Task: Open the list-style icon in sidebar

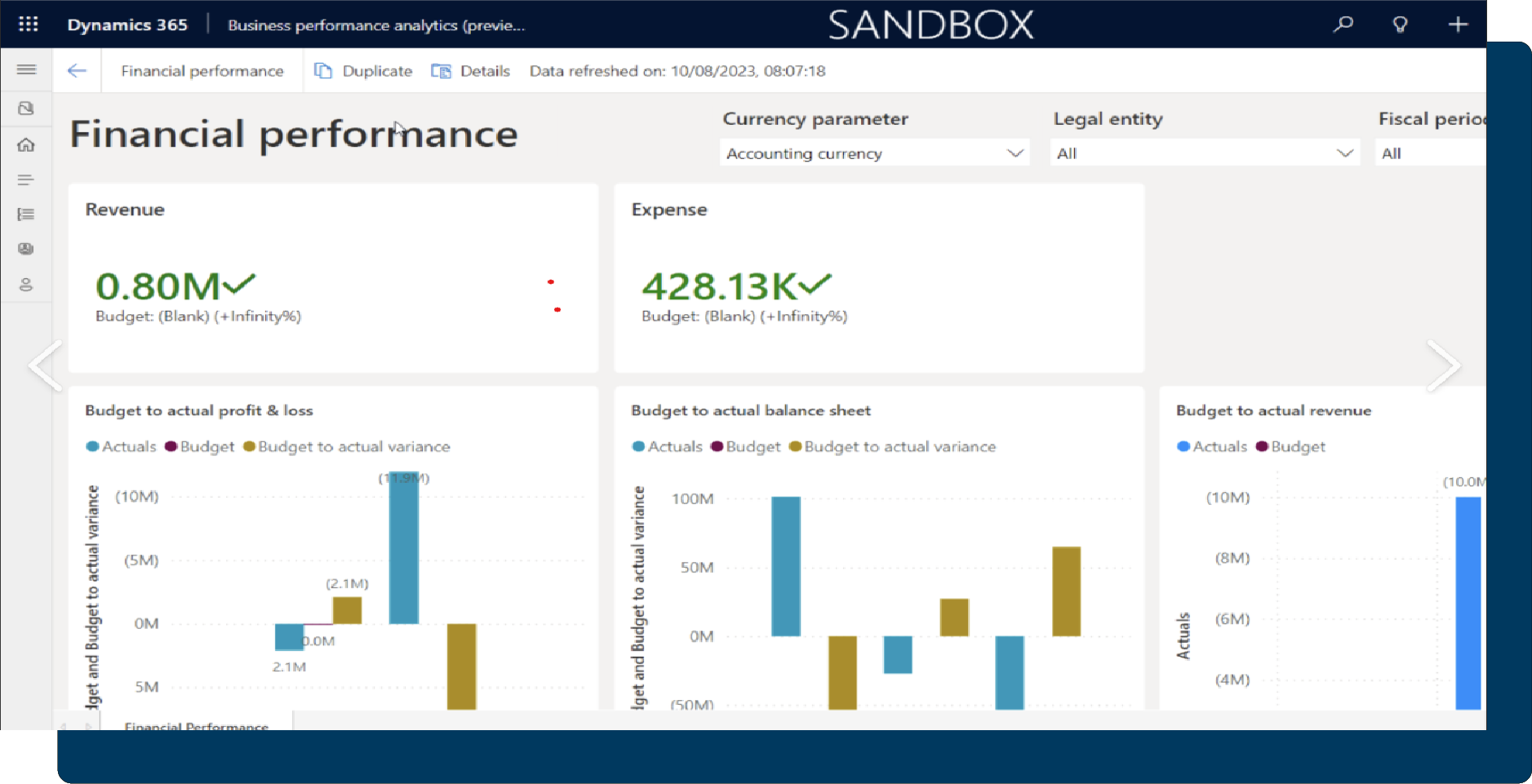Action: tap(26, 215)
